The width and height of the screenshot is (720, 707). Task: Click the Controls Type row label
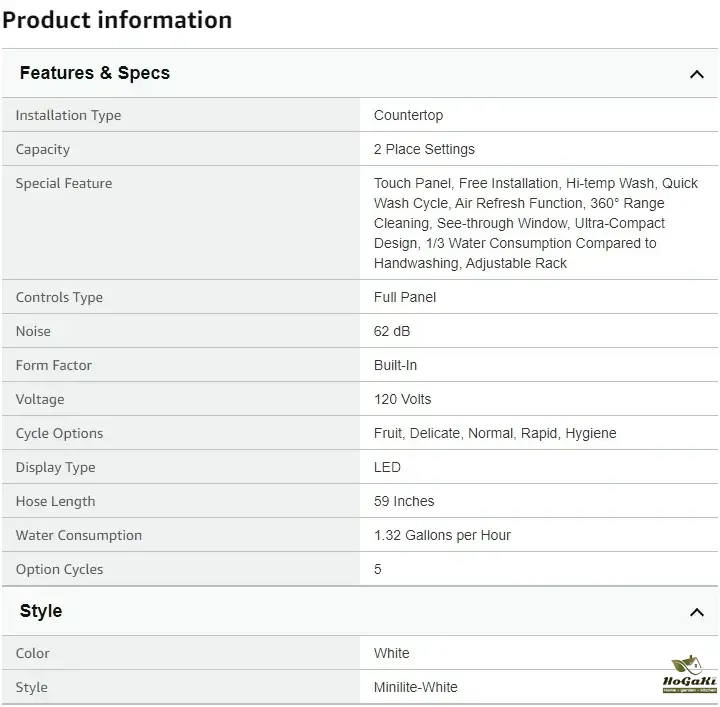coord(59,297)
